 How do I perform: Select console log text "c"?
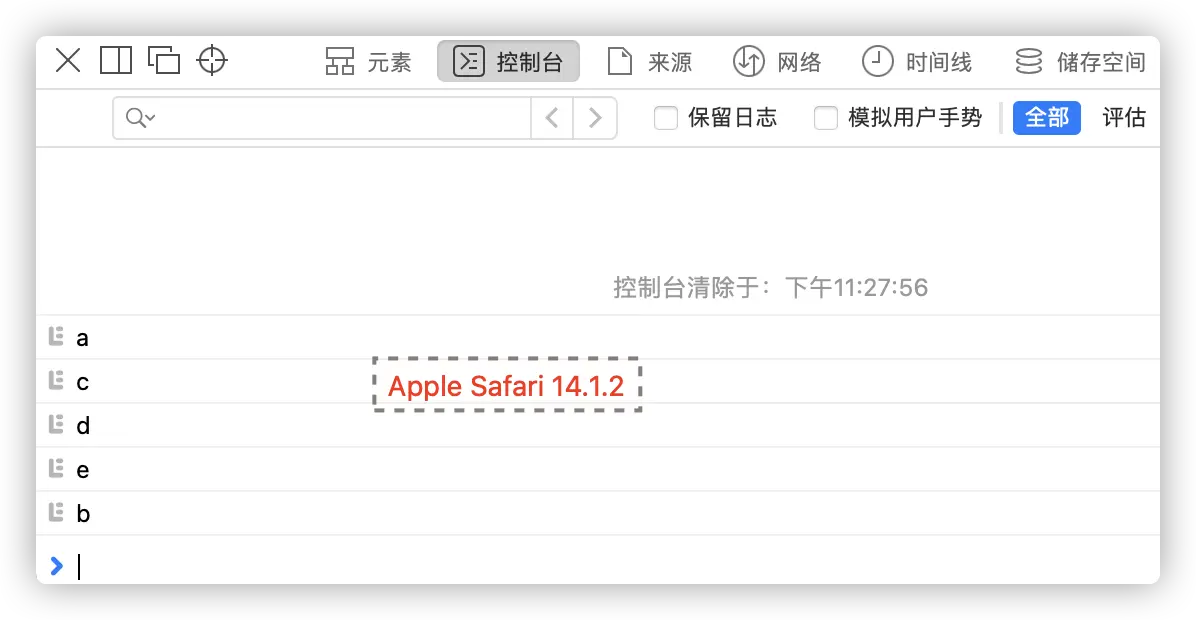pos(82,383)
